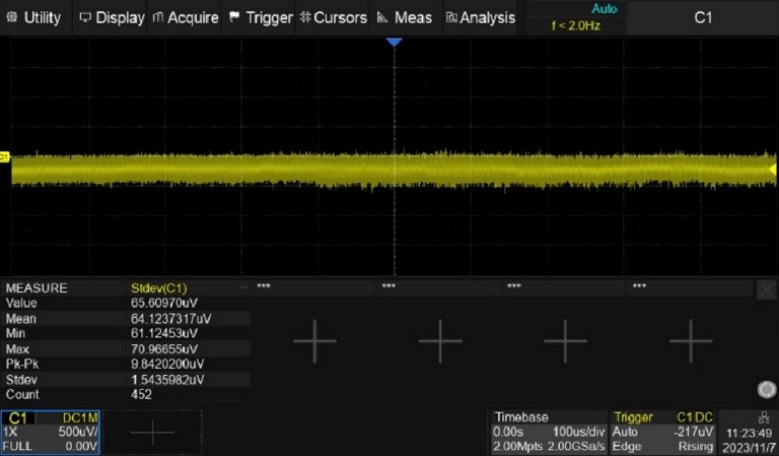Image resolution: width=779 pixels, height=456 pixels.
Task: Open the Cursors menu
Action: pos(333,18)
